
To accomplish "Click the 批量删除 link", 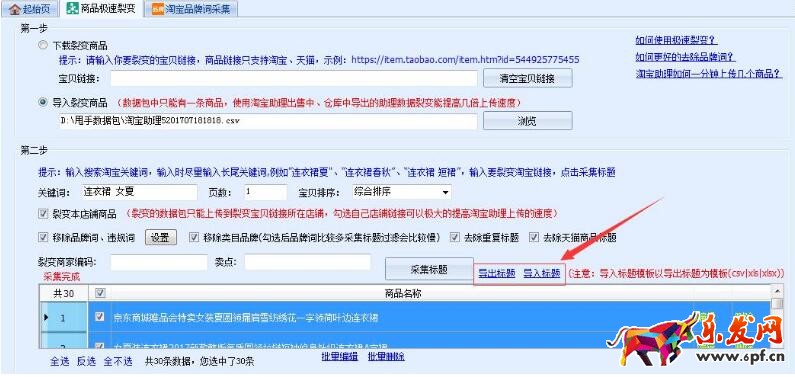I will [x=386, y=356].
